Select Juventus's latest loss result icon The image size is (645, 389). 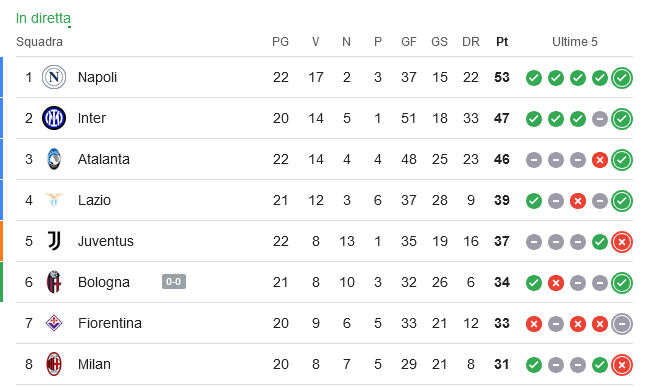click(622, 242)
